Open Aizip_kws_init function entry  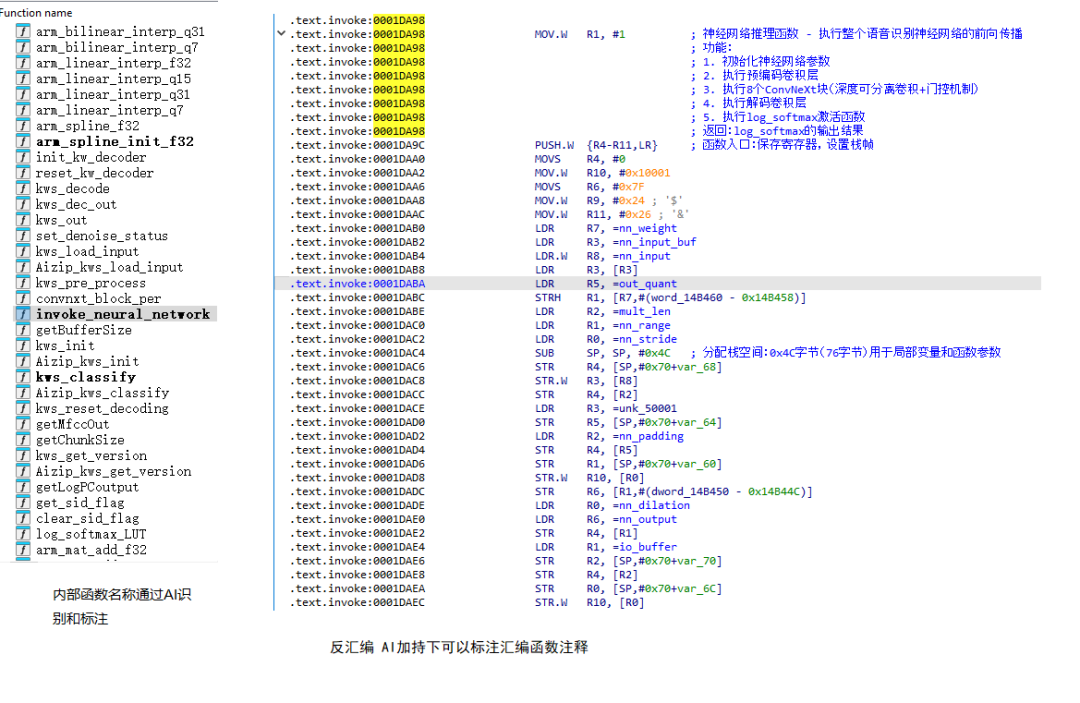point(87,361)
